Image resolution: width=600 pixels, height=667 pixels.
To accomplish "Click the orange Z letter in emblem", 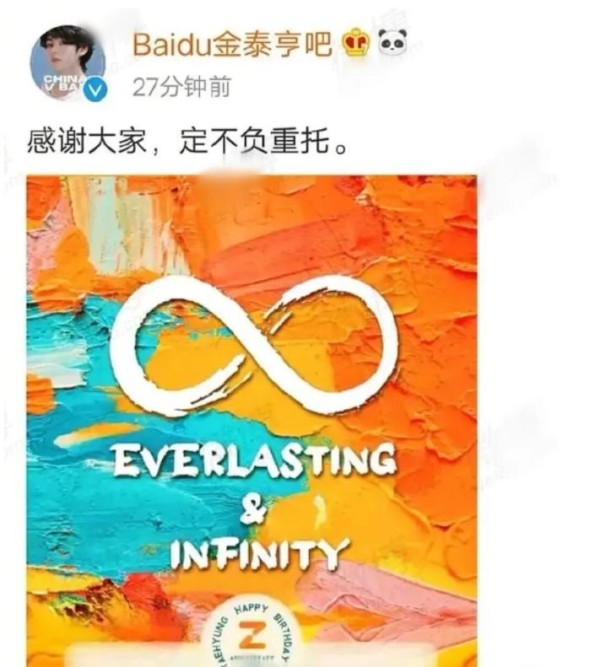I will [253, 636].
